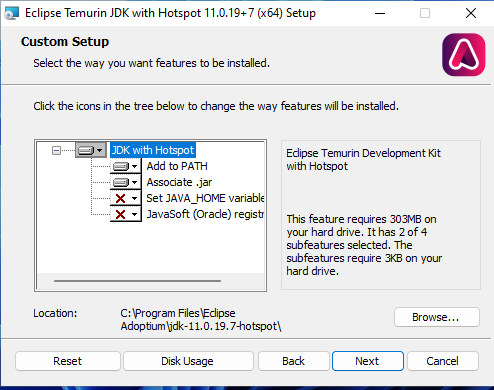Open install-state dropdown for Associate .jar
Screen dimensions: 494x390
(x=126, y=182)
